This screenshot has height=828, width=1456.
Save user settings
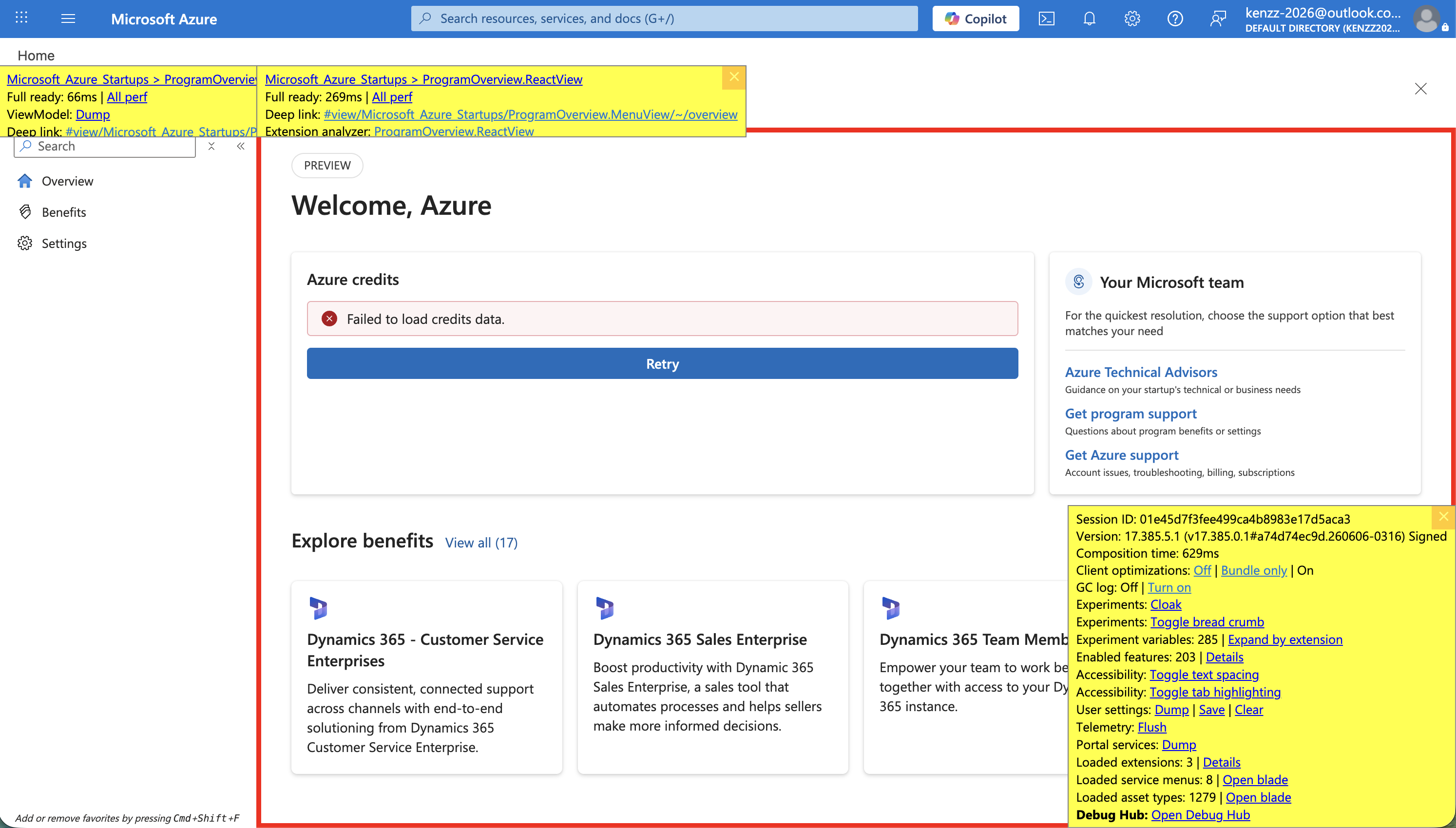pyautogui.click(x=1212, y=710)
